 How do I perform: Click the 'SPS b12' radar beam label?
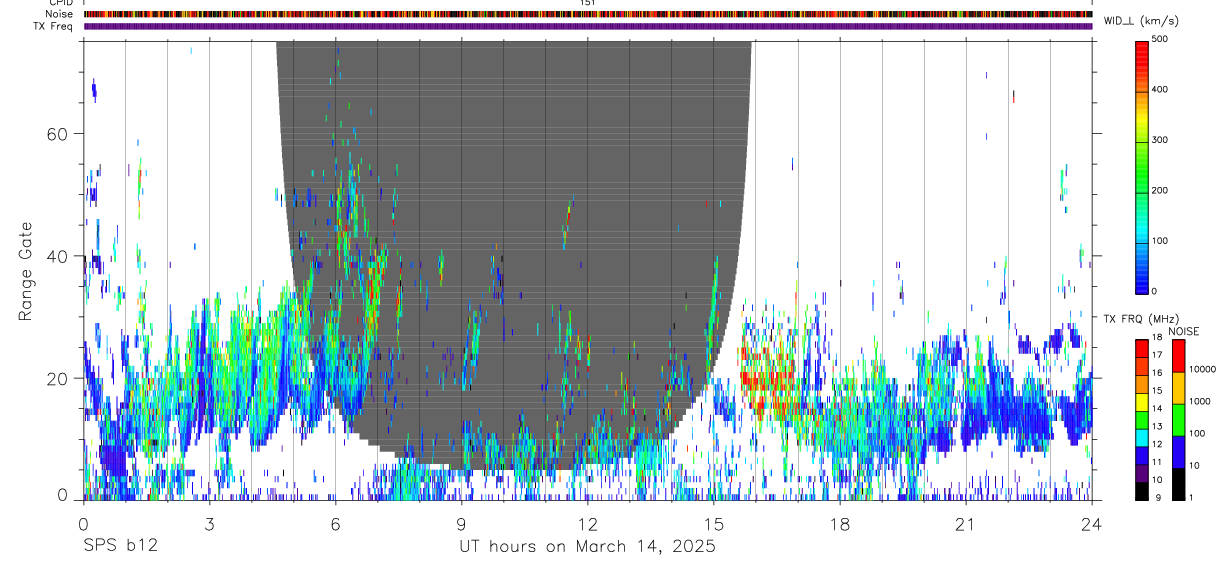[120, 546]
